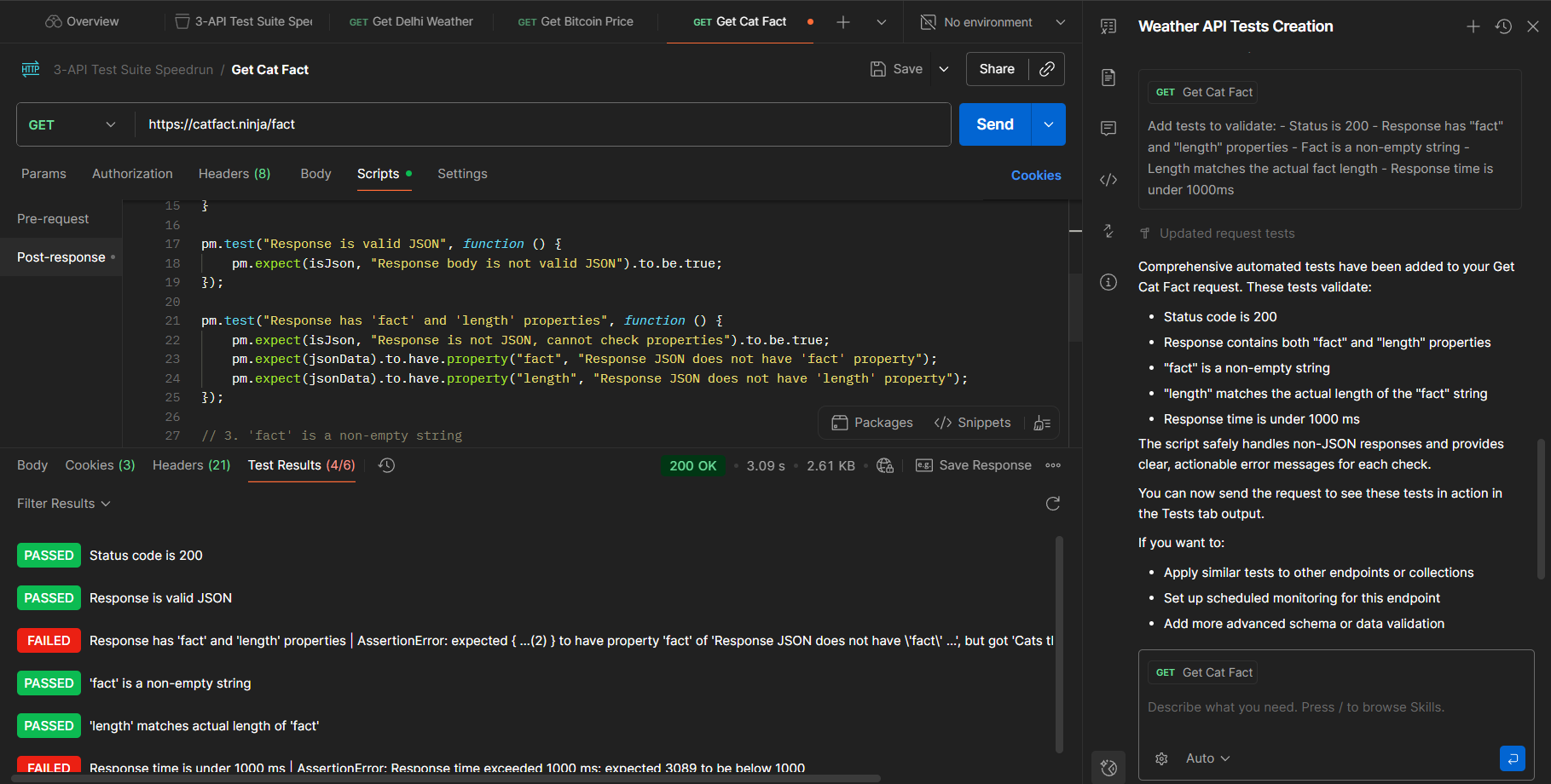1551x784 pixels.
Task: Submit the AI prompt with send arrow
Action: [1512, 758]
